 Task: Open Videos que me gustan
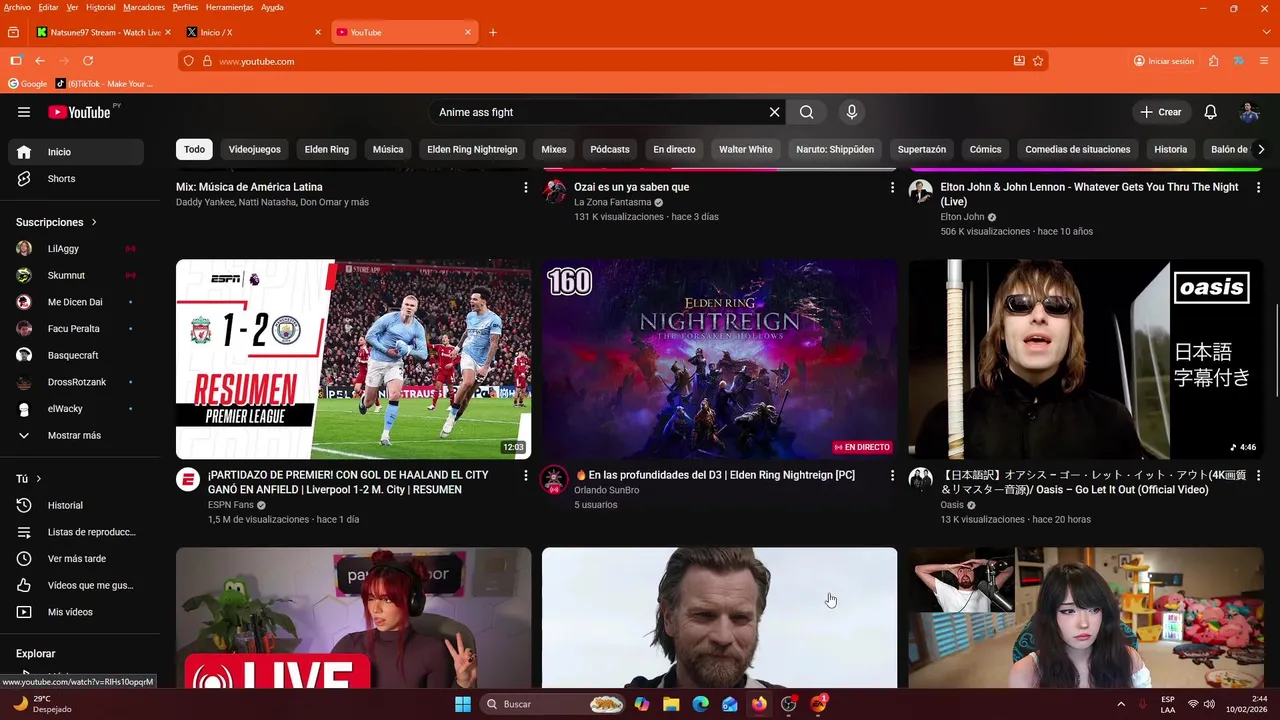[x=76, y=585]
